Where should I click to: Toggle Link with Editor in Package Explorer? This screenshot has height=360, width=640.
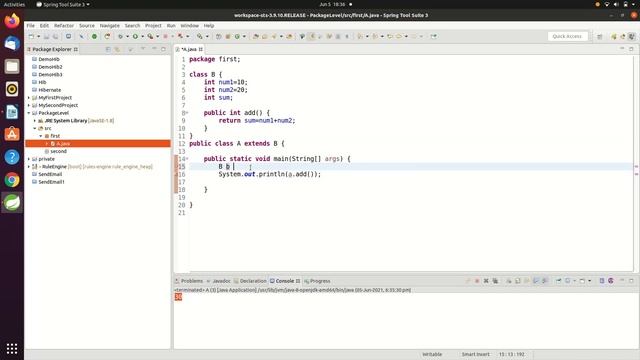(x=117, y=49)
